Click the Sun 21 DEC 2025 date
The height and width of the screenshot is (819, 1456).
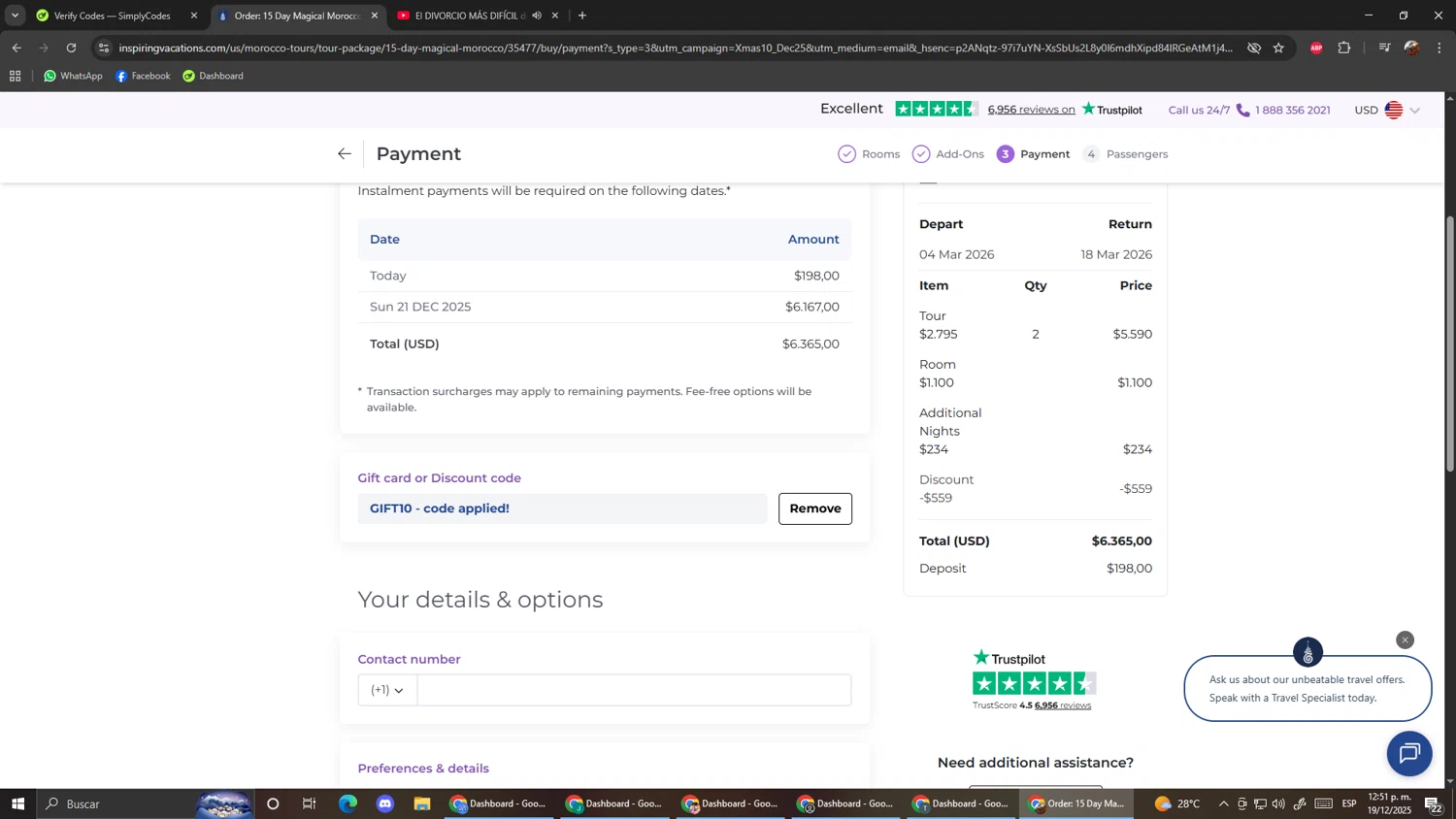420,307
